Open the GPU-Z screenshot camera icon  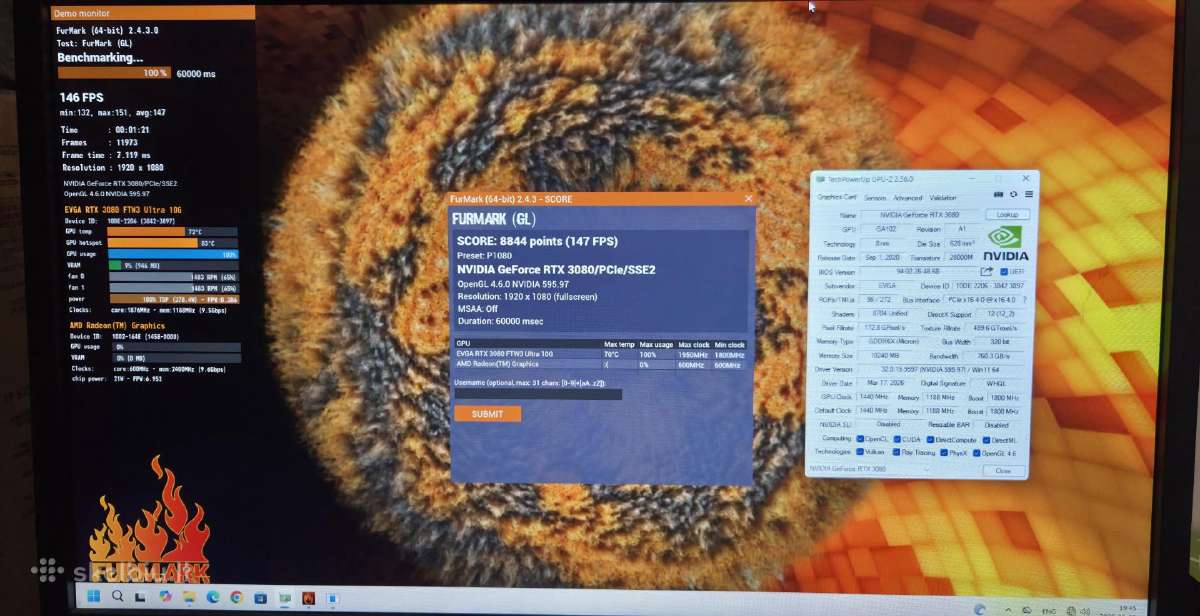pos(998,194)
